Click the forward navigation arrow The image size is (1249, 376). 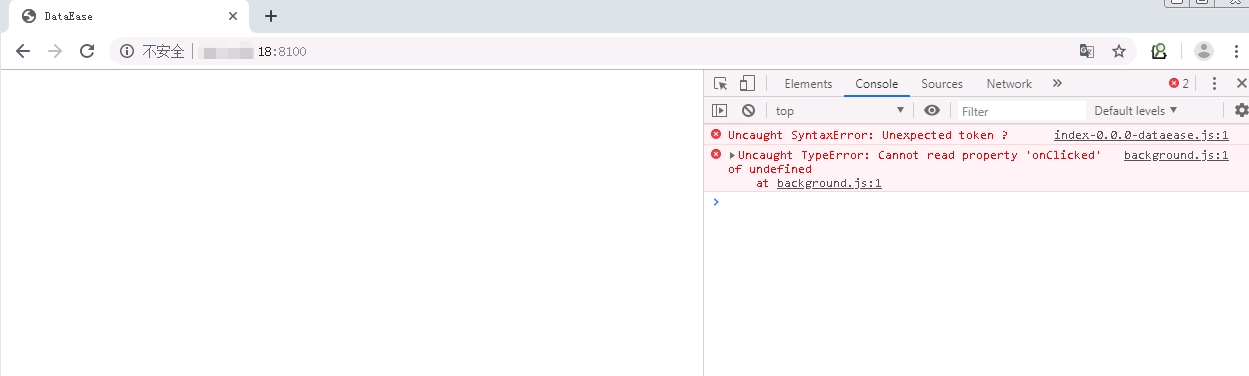tap(55, 51)
